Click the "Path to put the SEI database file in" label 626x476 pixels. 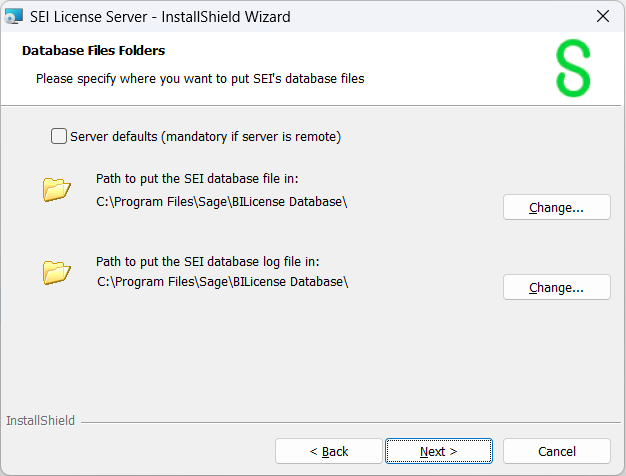197,179
